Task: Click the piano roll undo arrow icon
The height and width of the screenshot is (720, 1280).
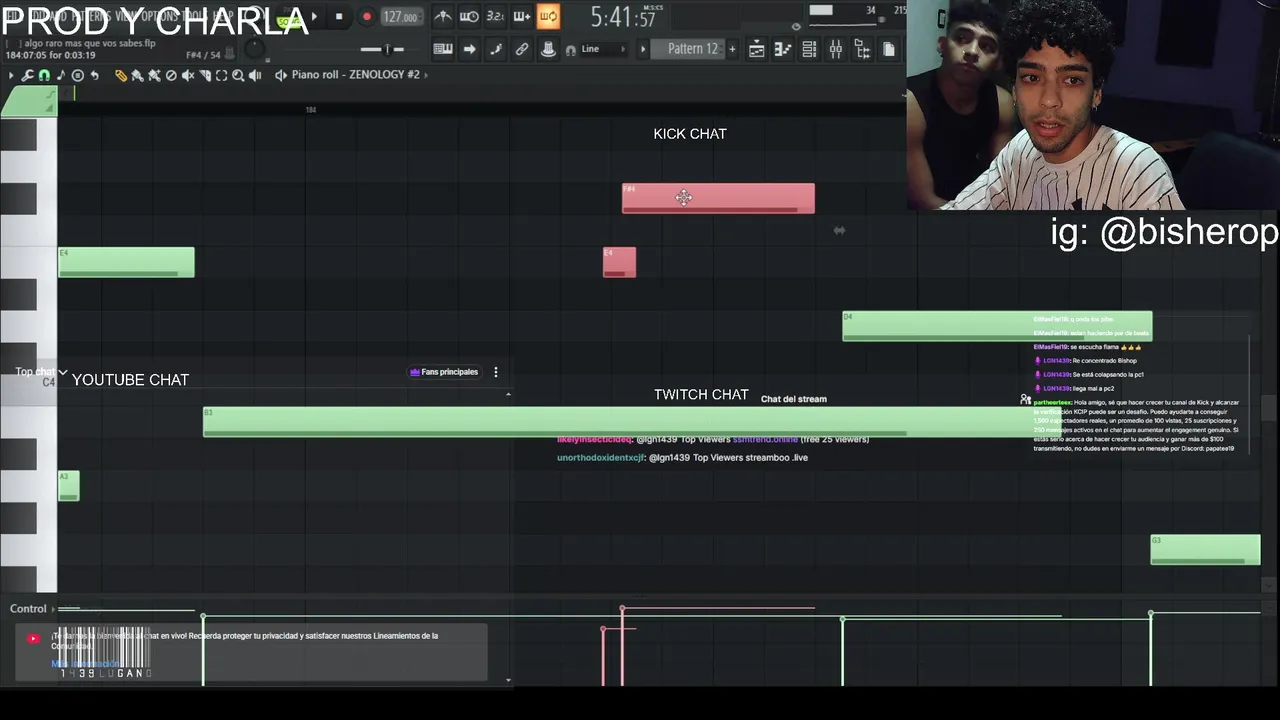Action: (x=94, y=75)
